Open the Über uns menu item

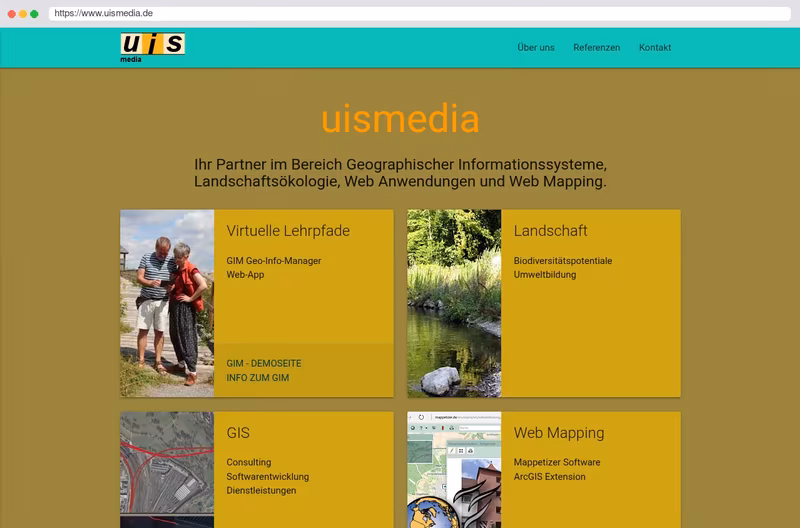(x=536, y=47)
